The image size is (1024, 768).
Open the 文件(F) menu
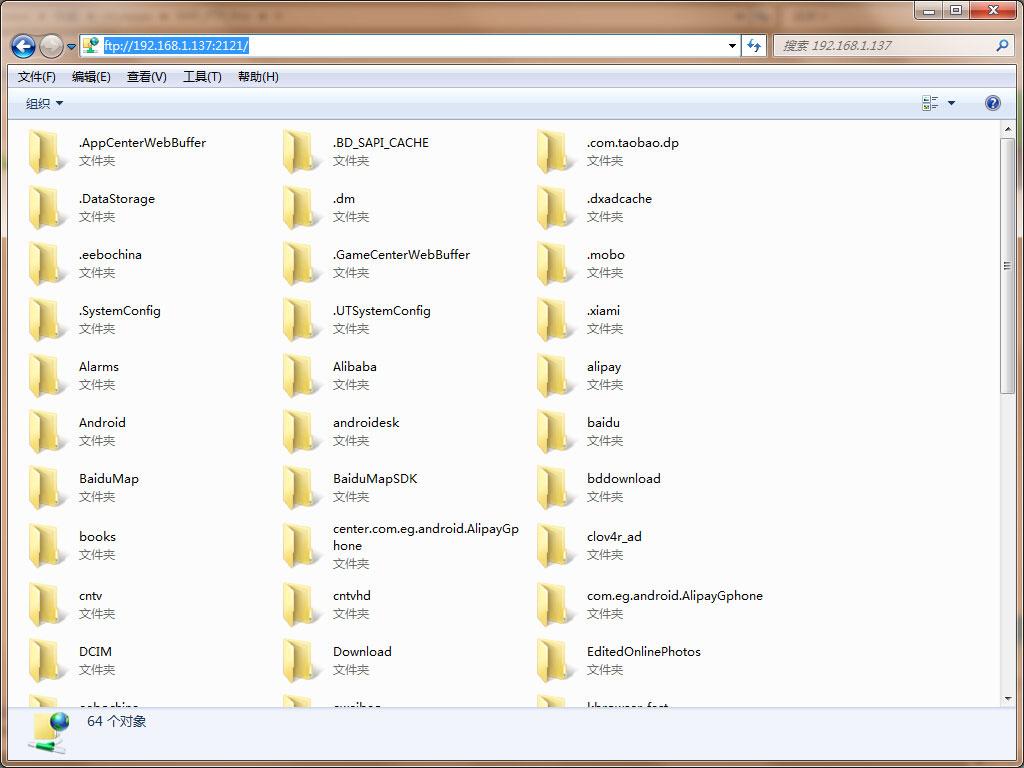[37, 77]
